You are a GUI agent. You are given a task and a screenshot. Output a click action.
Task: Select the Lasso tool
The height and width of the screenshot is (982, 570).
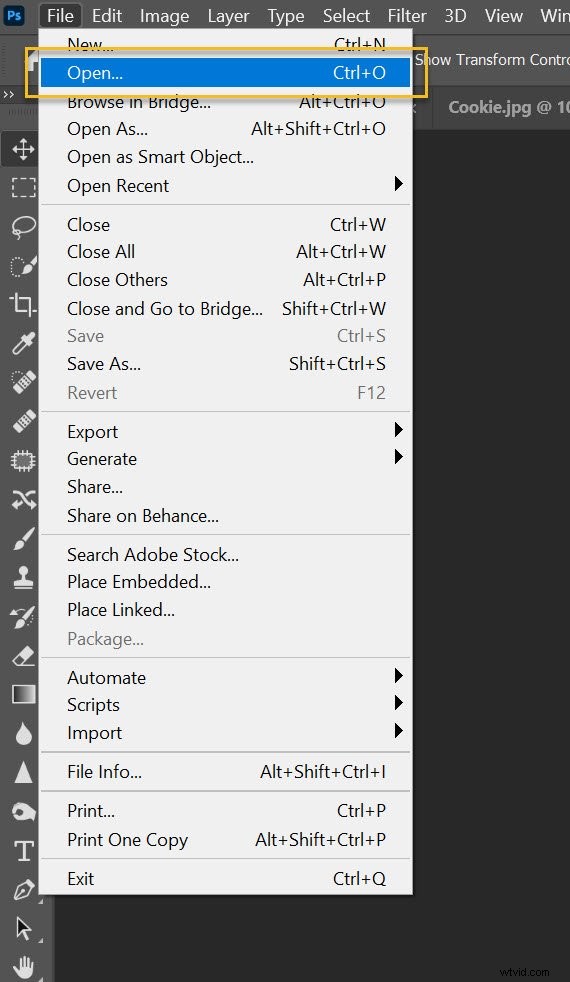(x=23, y=226)
